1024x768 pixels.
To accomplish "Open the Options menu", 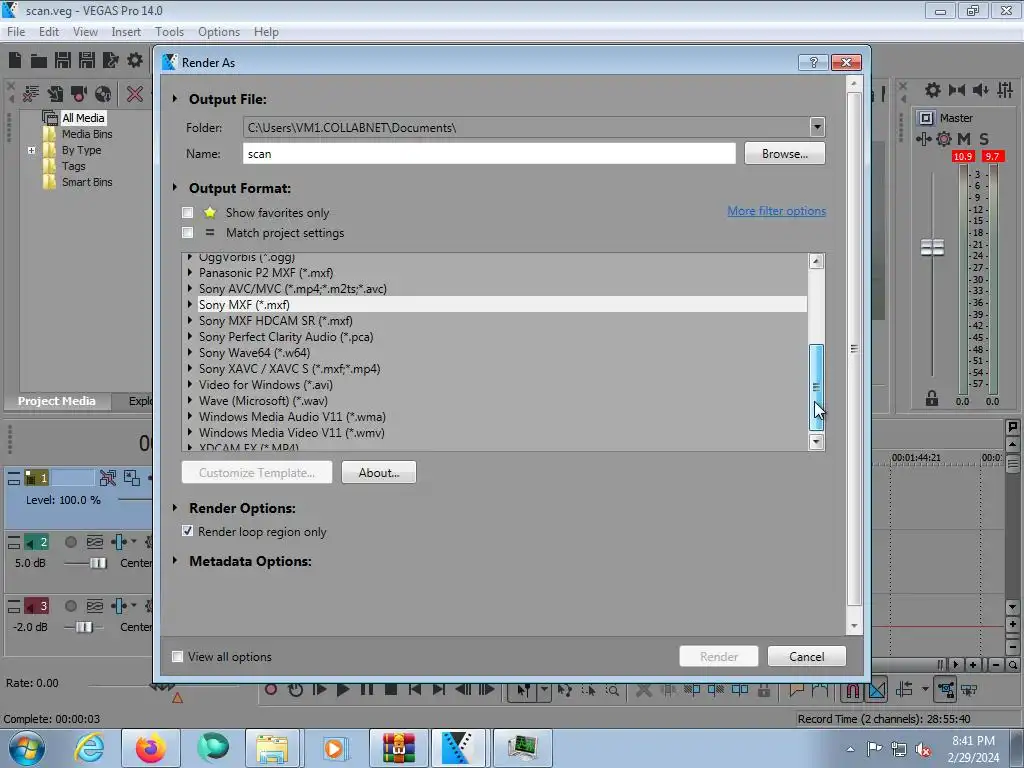I will point(219,31).
